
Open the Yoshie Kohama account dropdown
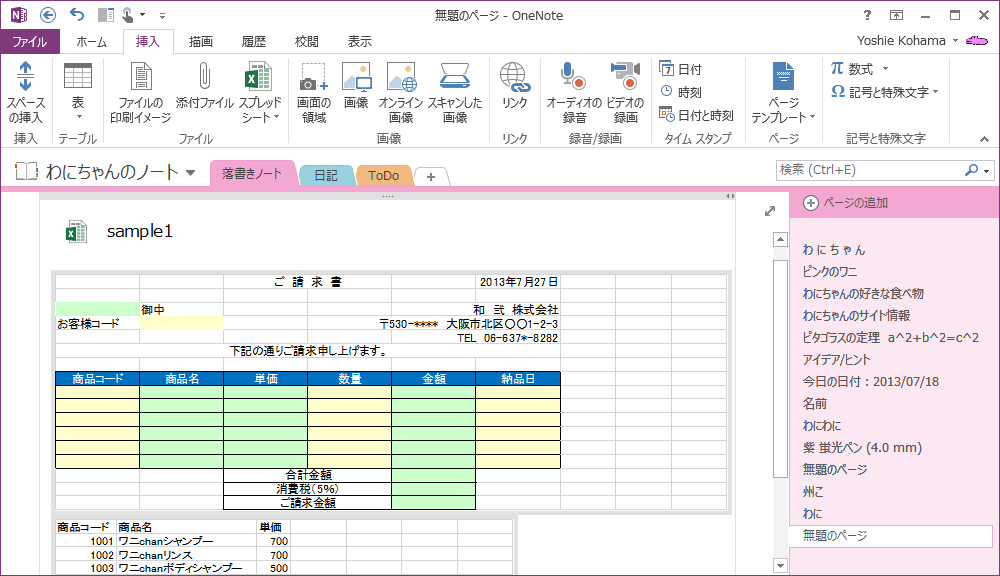[x=955, y=41]
